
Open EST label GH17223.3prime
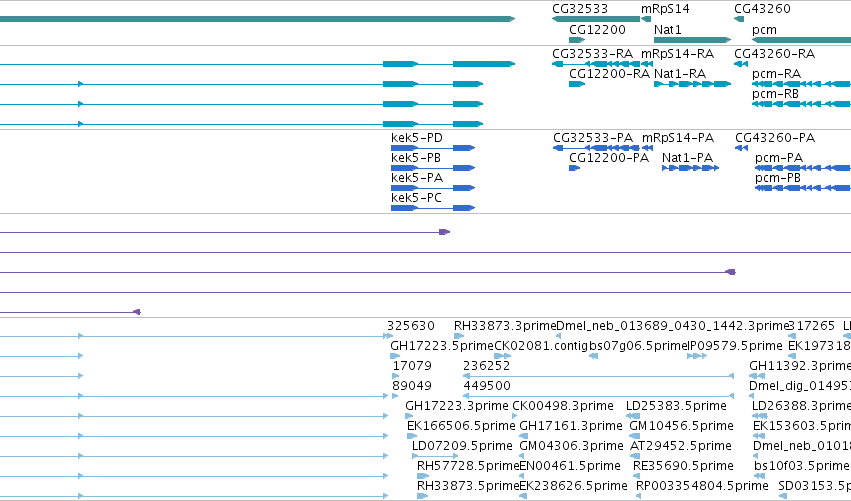(457, 407)
